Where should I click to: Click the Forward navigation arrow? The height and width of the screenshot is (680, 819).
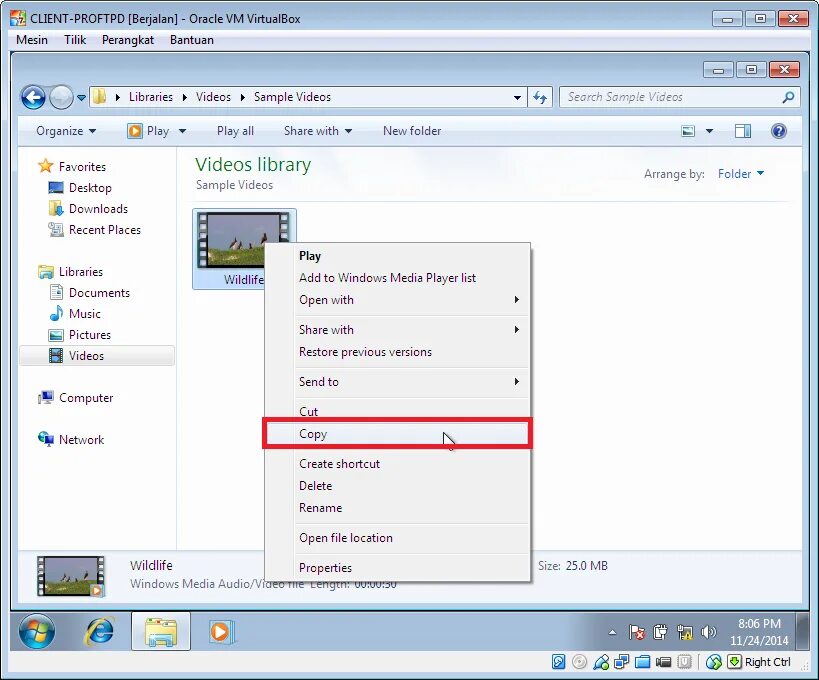click(61, 98)
